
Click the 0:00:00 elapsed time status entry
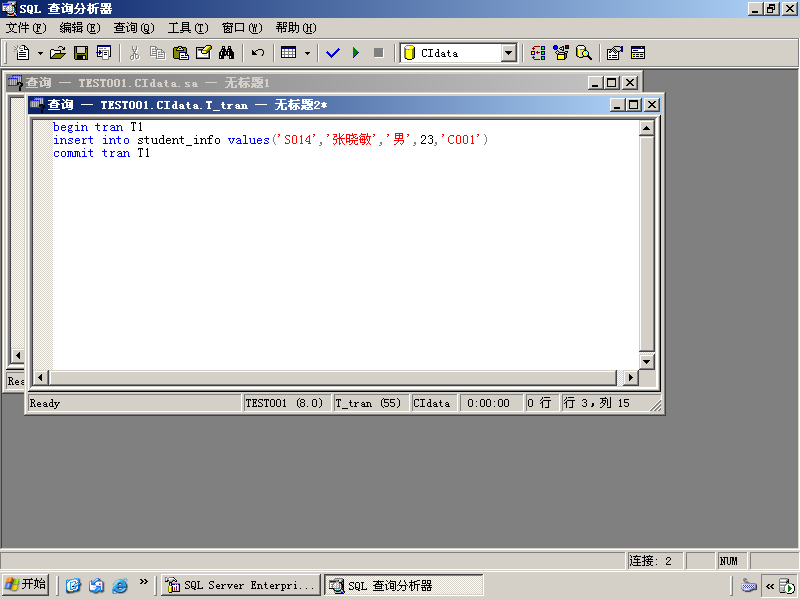pyautogui.click(x=492, y=403)
